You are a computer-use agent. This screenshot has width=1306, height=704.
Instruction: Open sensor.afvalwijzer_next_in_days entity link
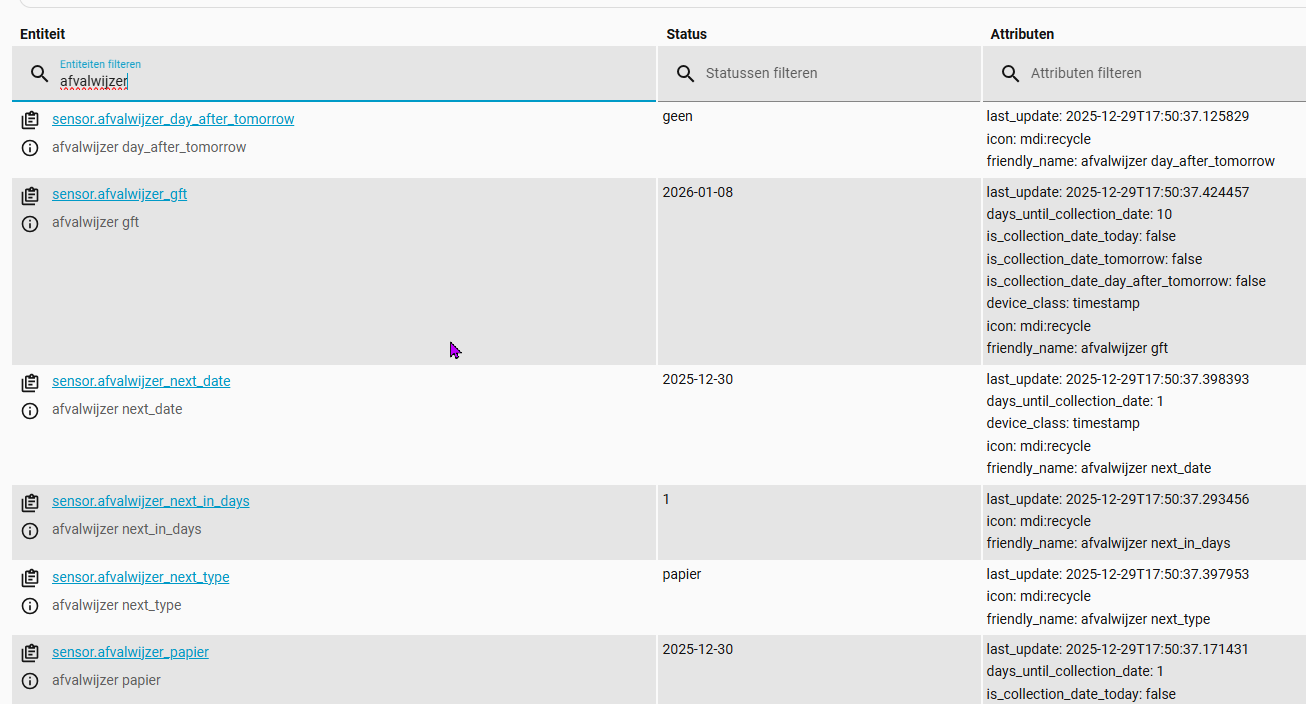pyautogui.click(x=150, y=501)
